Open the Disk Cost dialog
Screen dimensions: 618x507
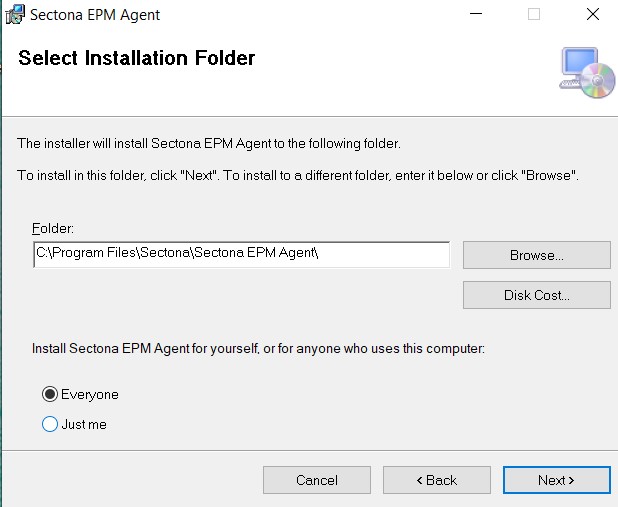pos(536,295)
